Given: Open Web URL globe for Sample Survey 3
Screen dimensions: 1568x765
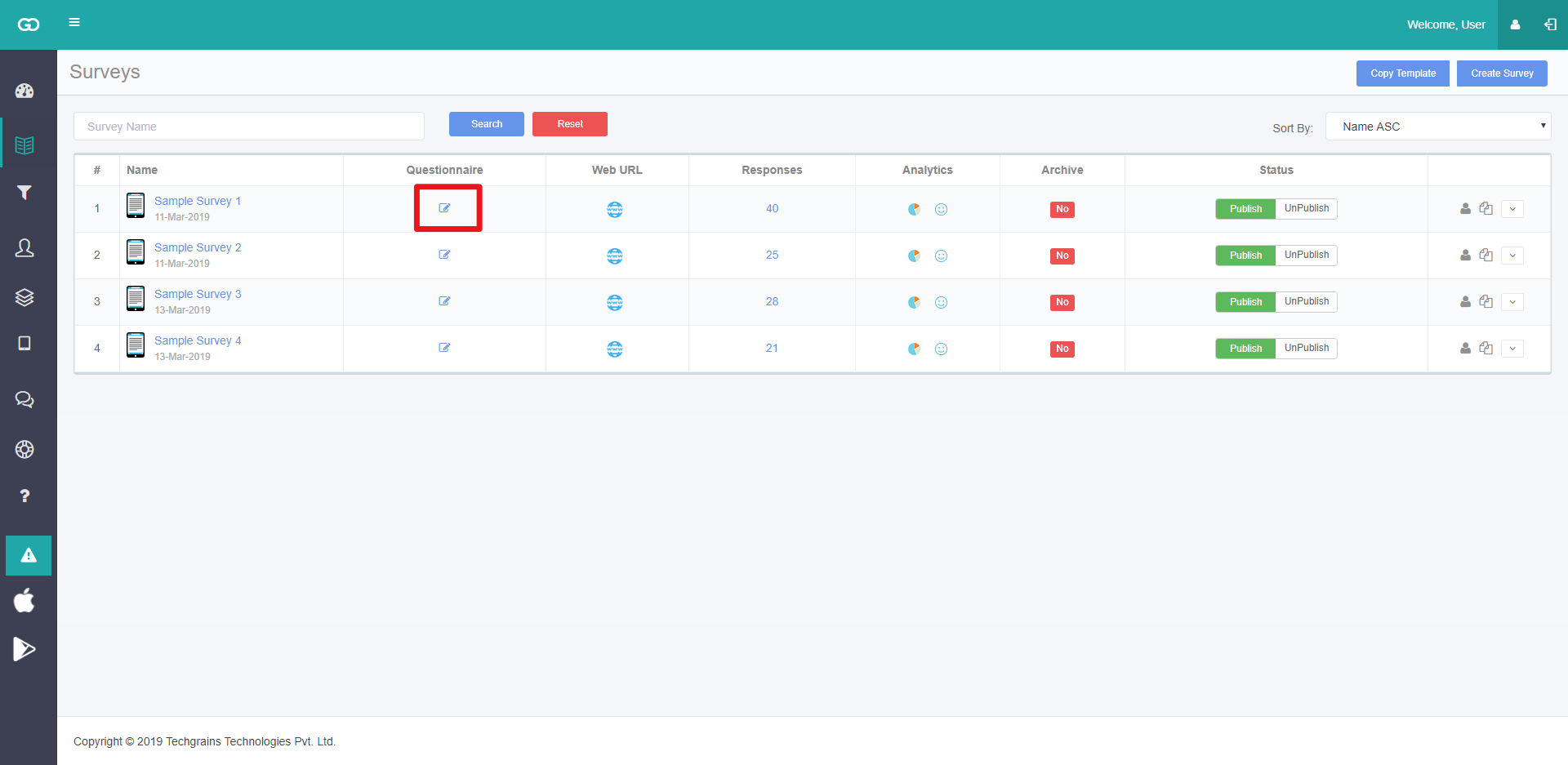Looking at the screenshot, I should click(x=615, y=303).
